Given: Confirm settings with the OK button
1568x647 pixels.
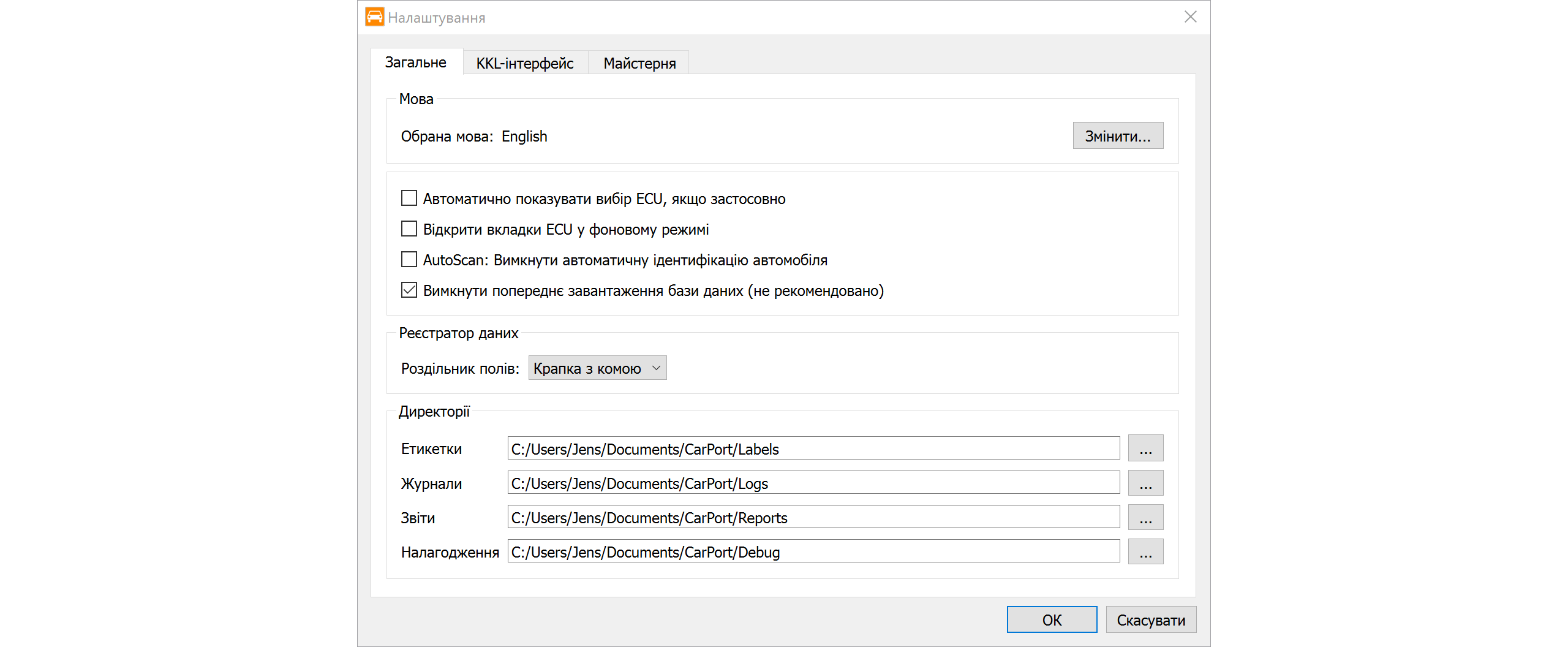Looking at the screenshot, I should coord(1052,619).
